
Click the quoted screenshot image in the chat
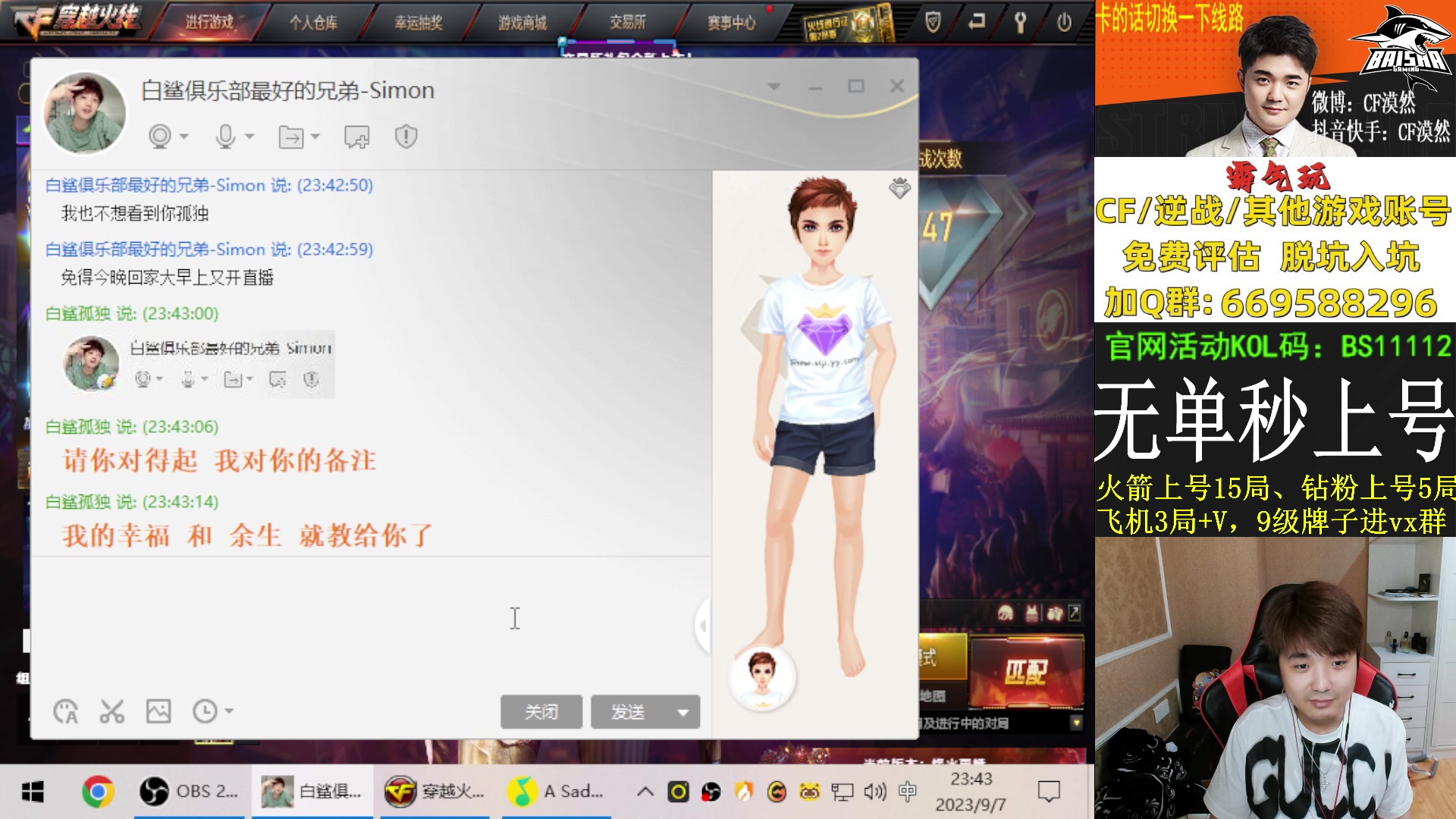tap(199, 364)
